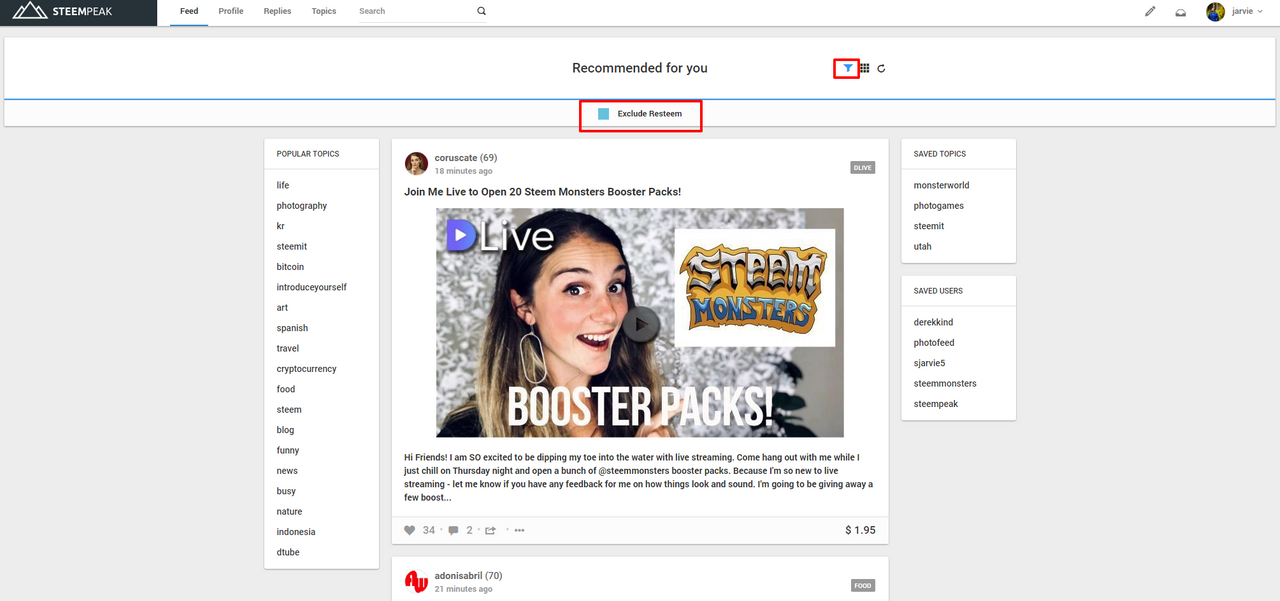The width and height of the screenshot is (1280, 601).
Task: Open the write post pencil icon
Action: click(x=1150, y=12)
